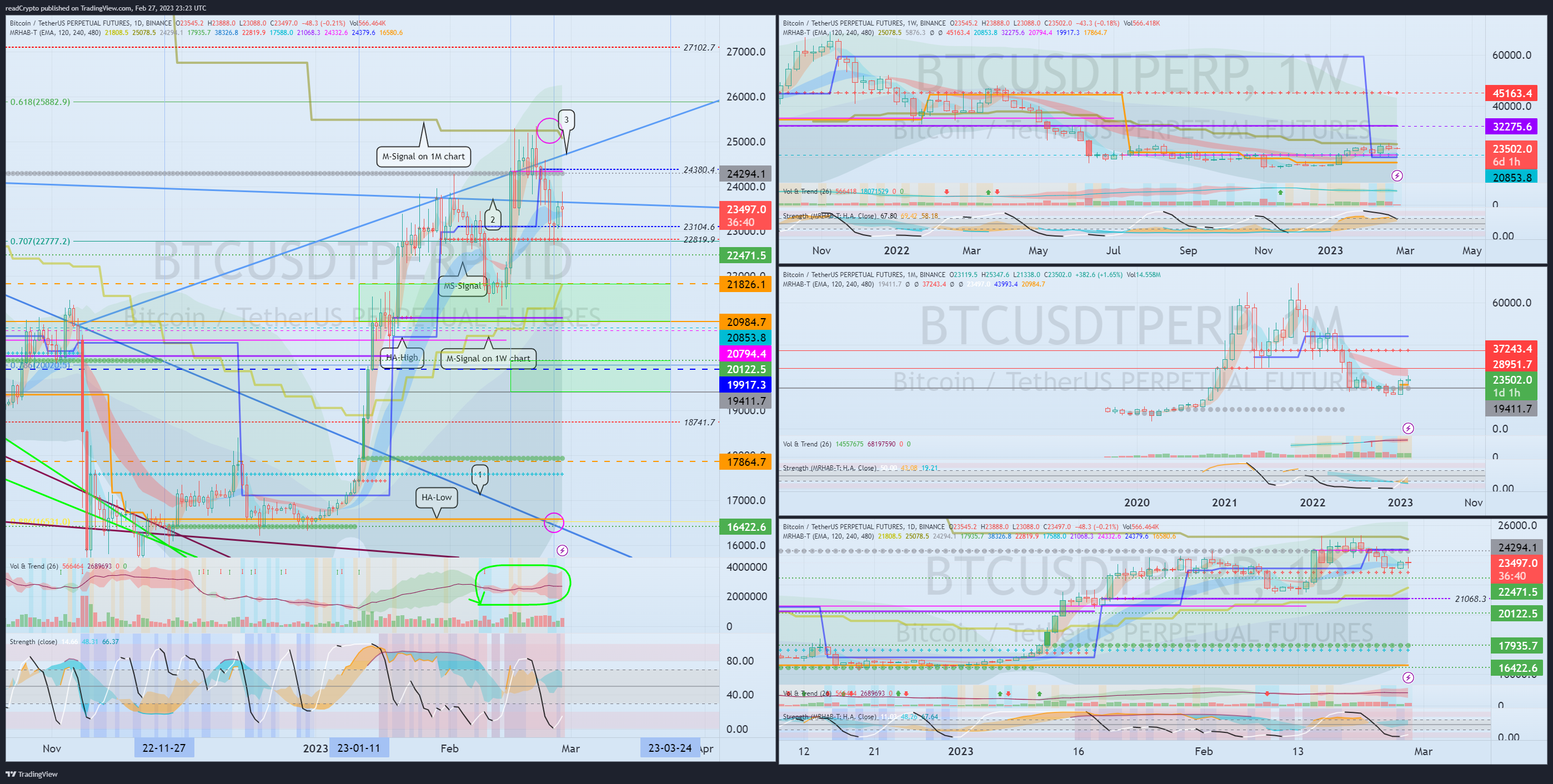1553x784 pixels.
Task: Click the cyan 20853.8 price label on the main chart
Action: (746, 338)
